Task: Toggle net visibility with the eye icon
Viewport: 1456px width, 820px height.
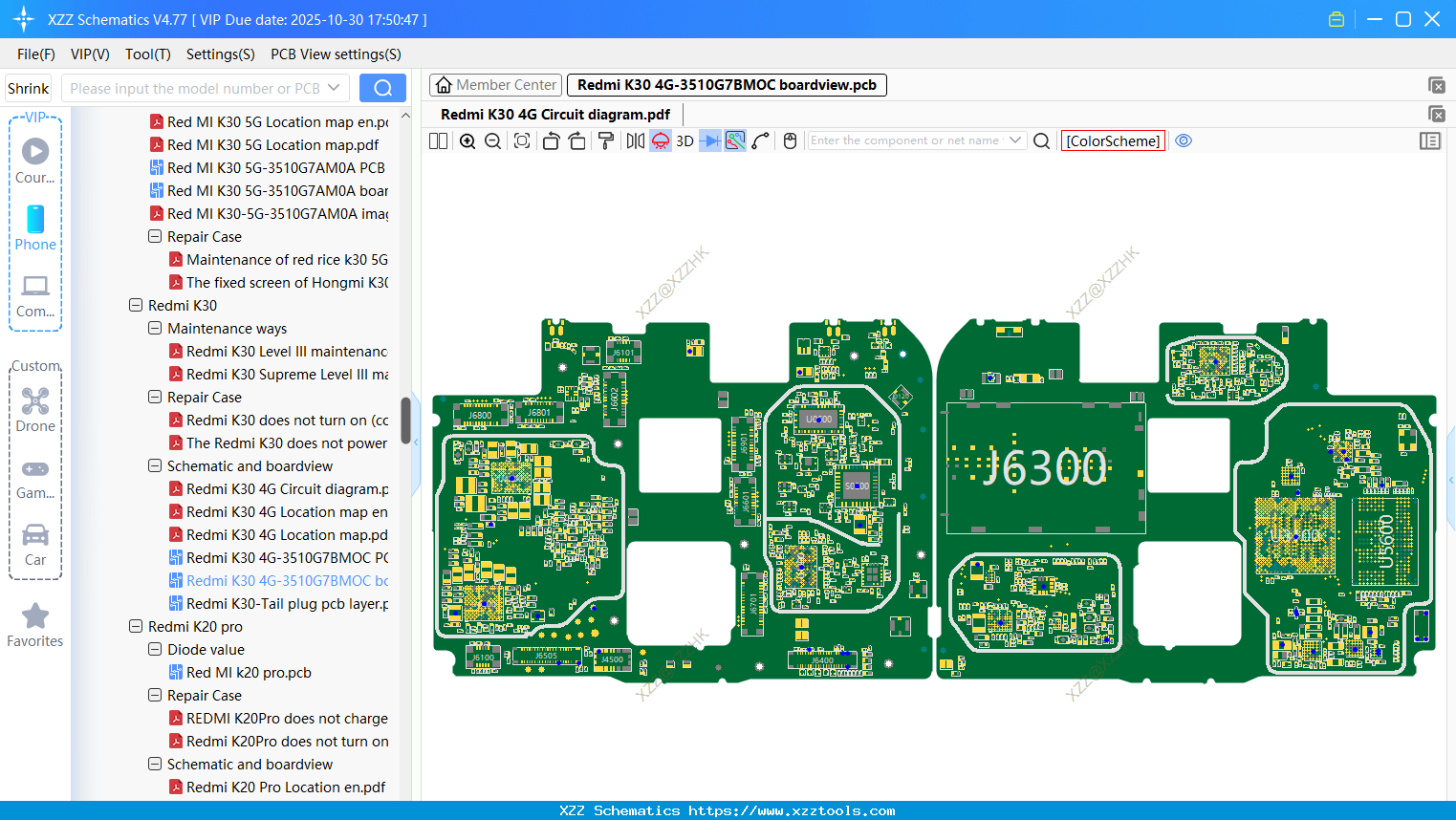Action: tap(1183, 140)
